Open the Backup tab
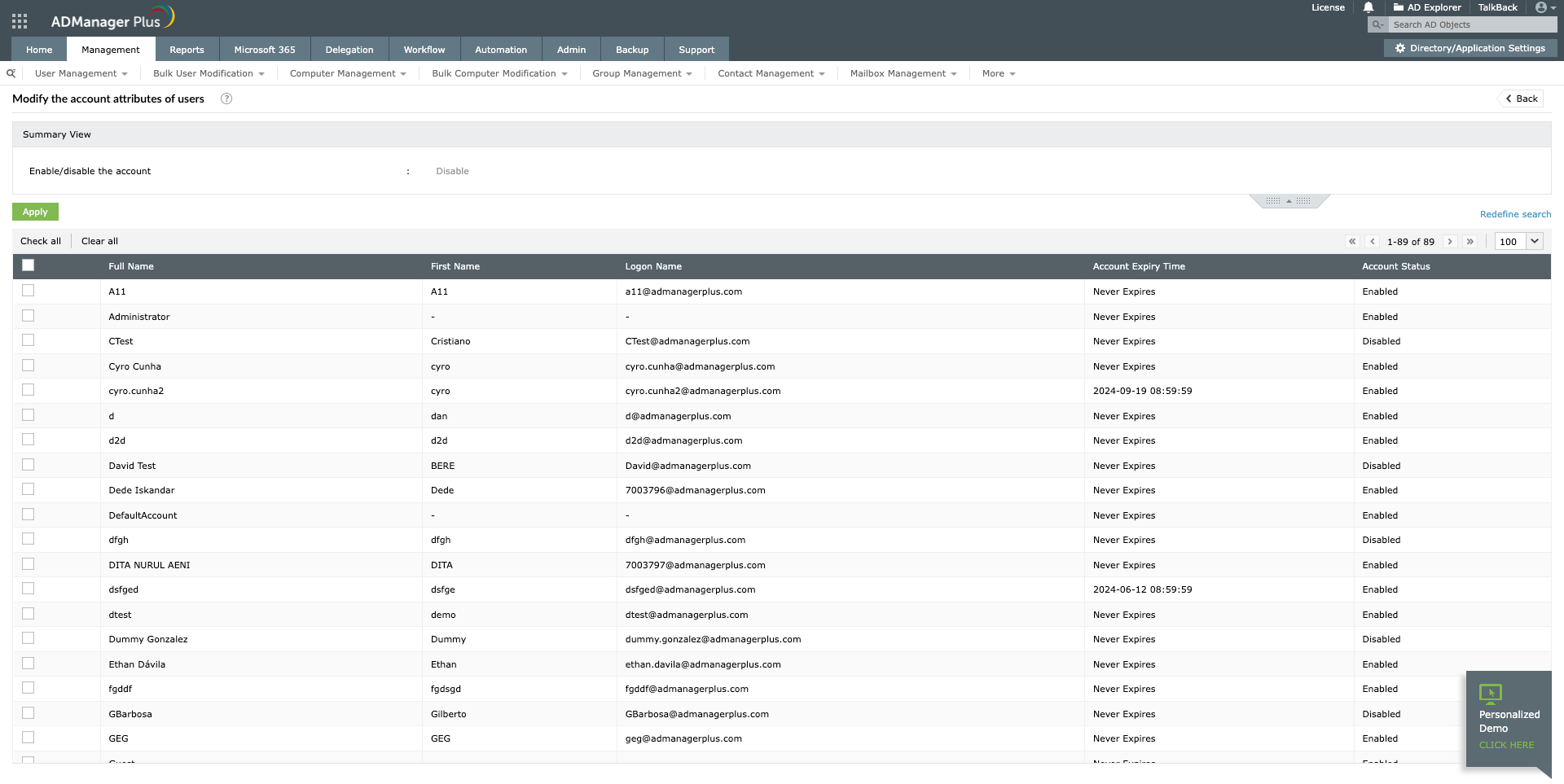1564x784 pixels. (x=632, y=50)
